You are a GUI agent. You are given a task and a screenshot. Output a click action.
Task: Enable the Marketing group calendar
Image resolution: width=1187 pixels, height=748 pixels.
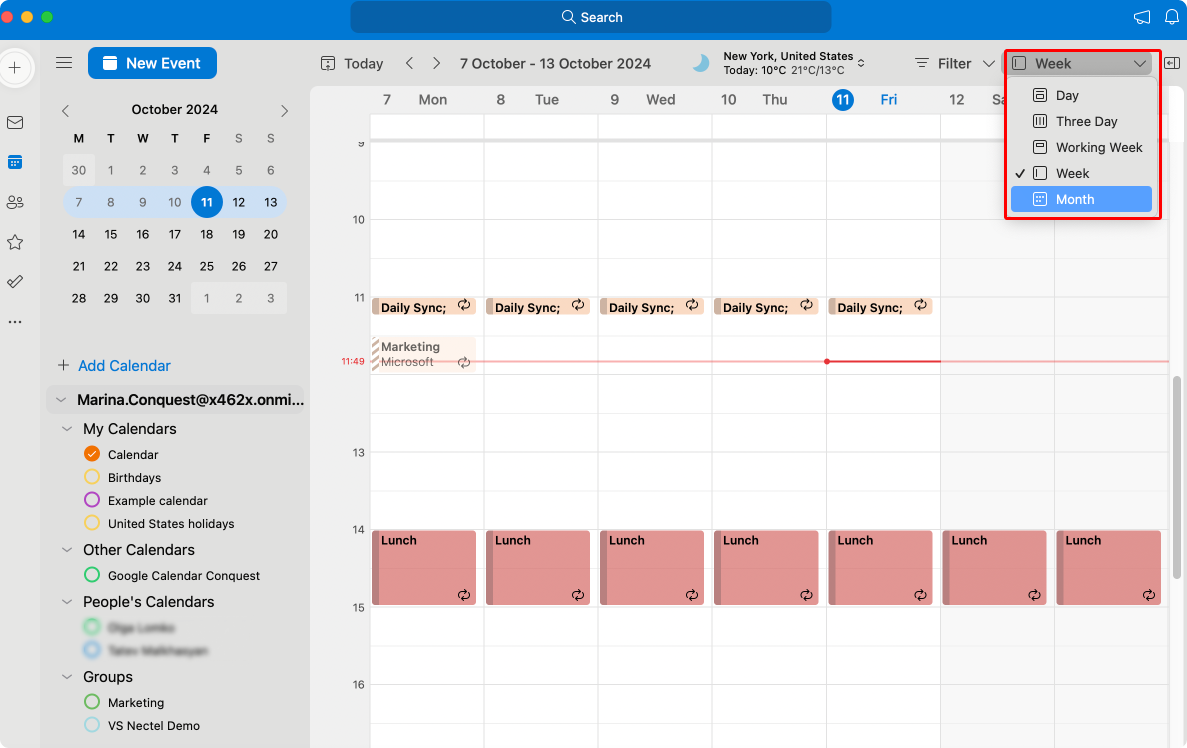92,702
